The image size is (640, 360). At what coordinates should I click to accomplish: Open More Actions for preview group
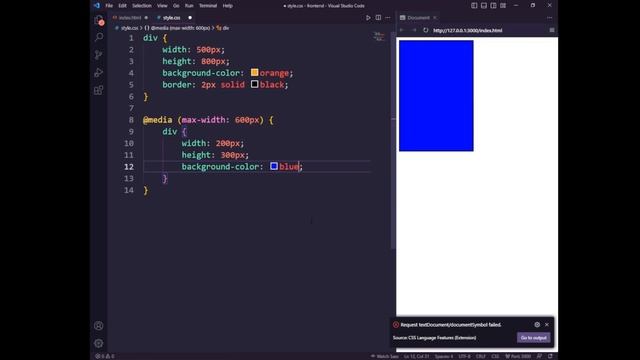[x=549, y=18]
